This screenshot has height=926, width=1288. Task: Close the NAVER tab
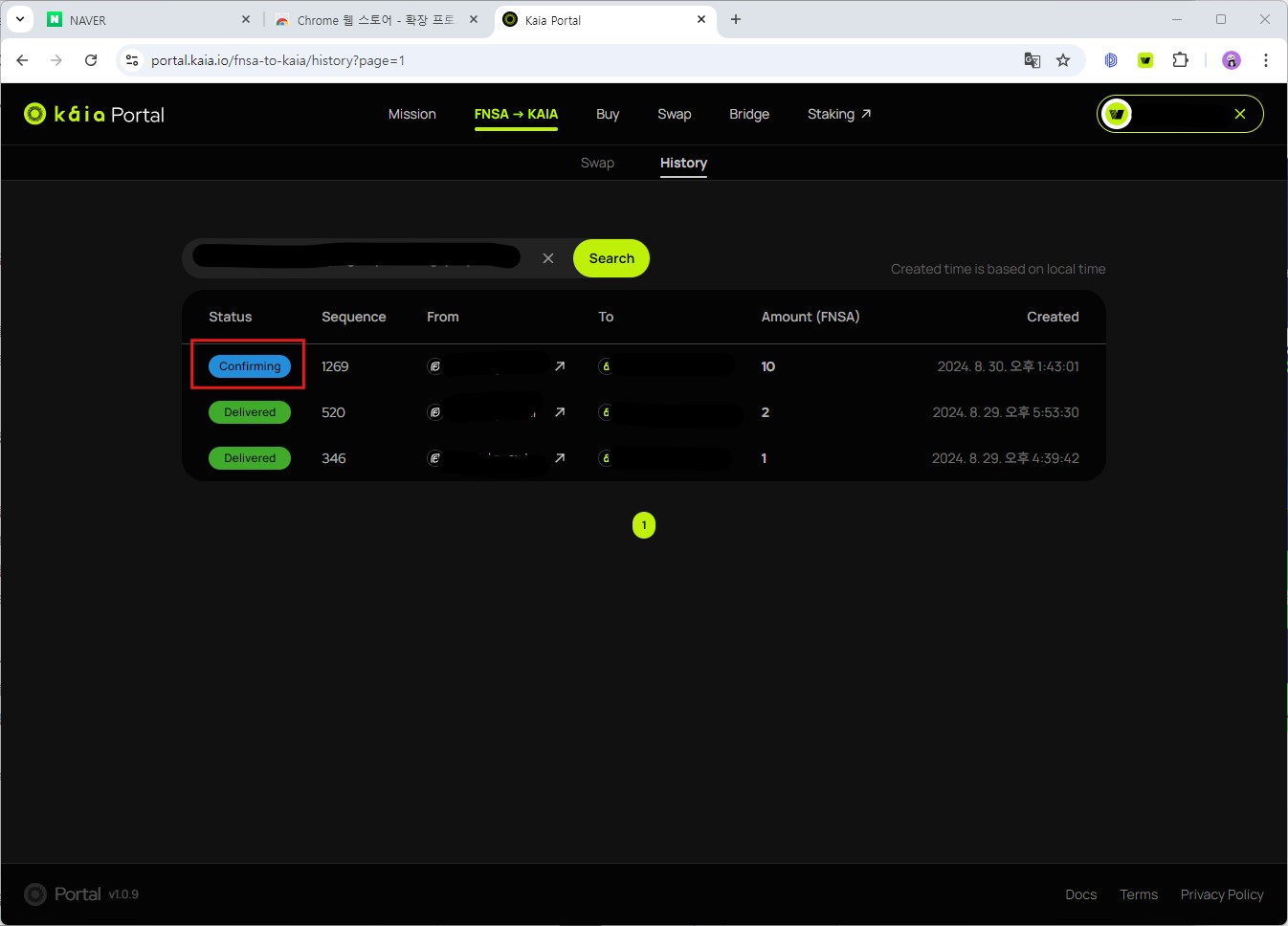[x=246, y=19]
